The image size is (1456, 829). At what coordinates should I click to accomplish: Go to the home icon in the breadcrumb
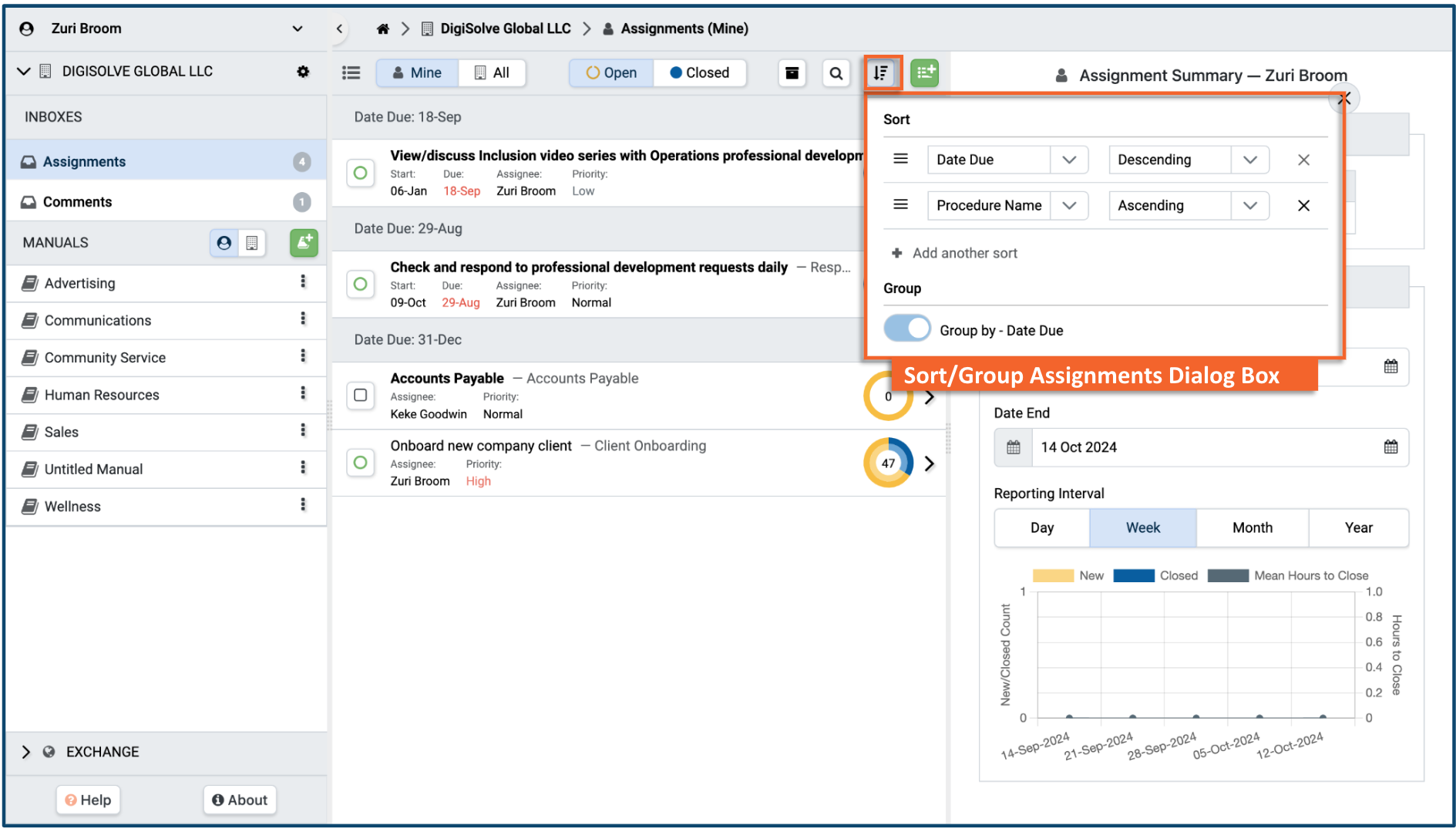382,29
